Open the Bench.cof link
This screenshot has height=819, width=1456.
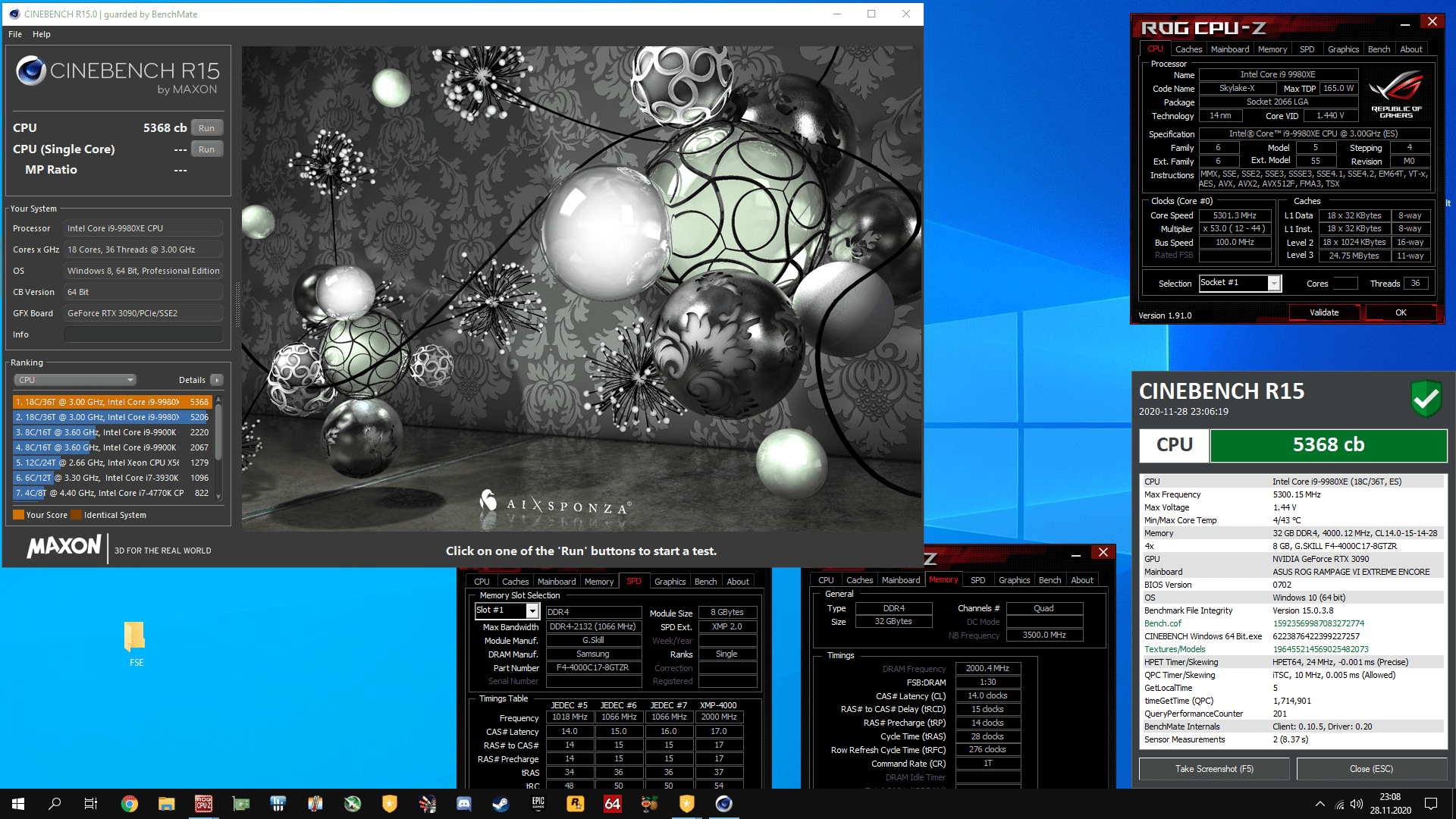pyautogui.click(x=1163, y=623)
